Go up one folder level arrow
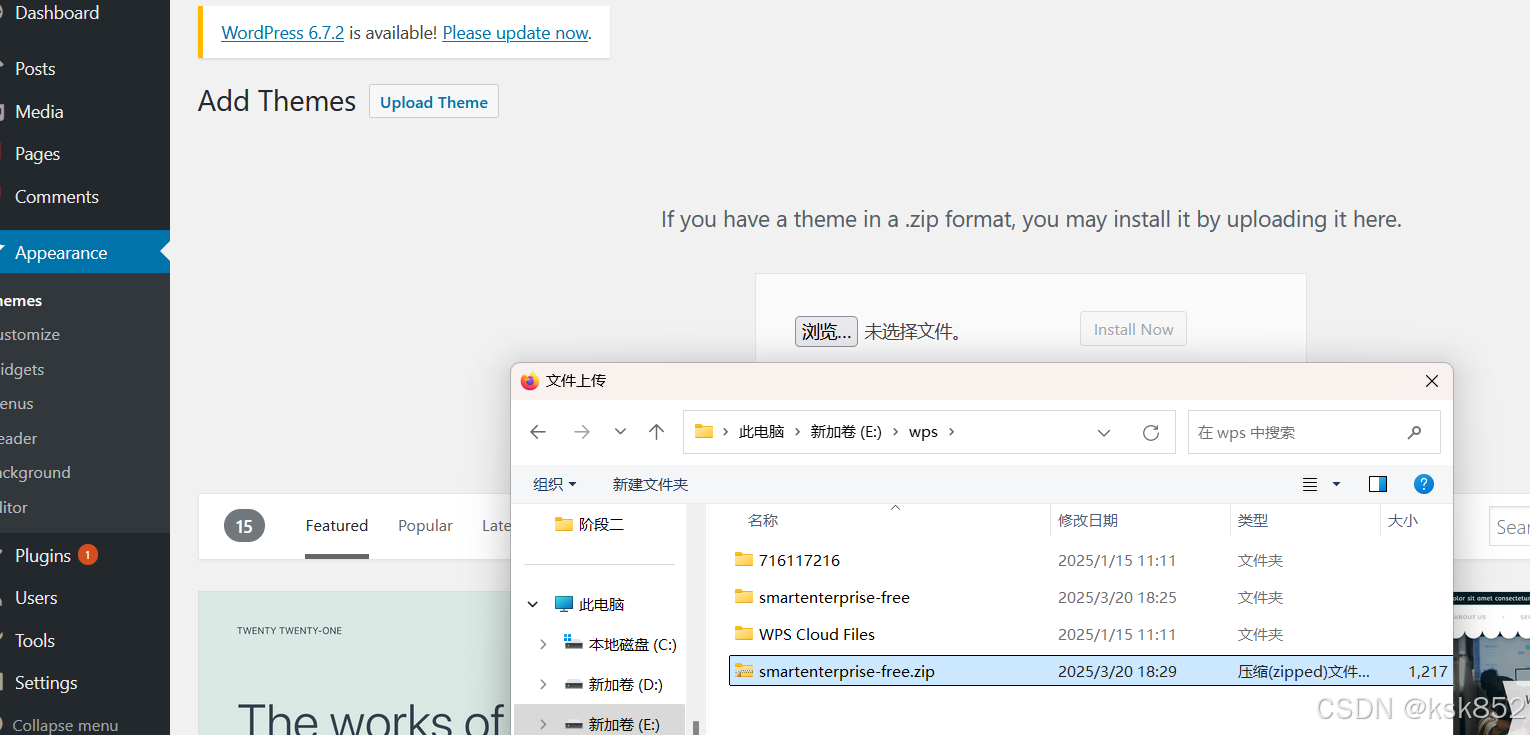This screenshot has width=1530, height=735. [656, 432]
